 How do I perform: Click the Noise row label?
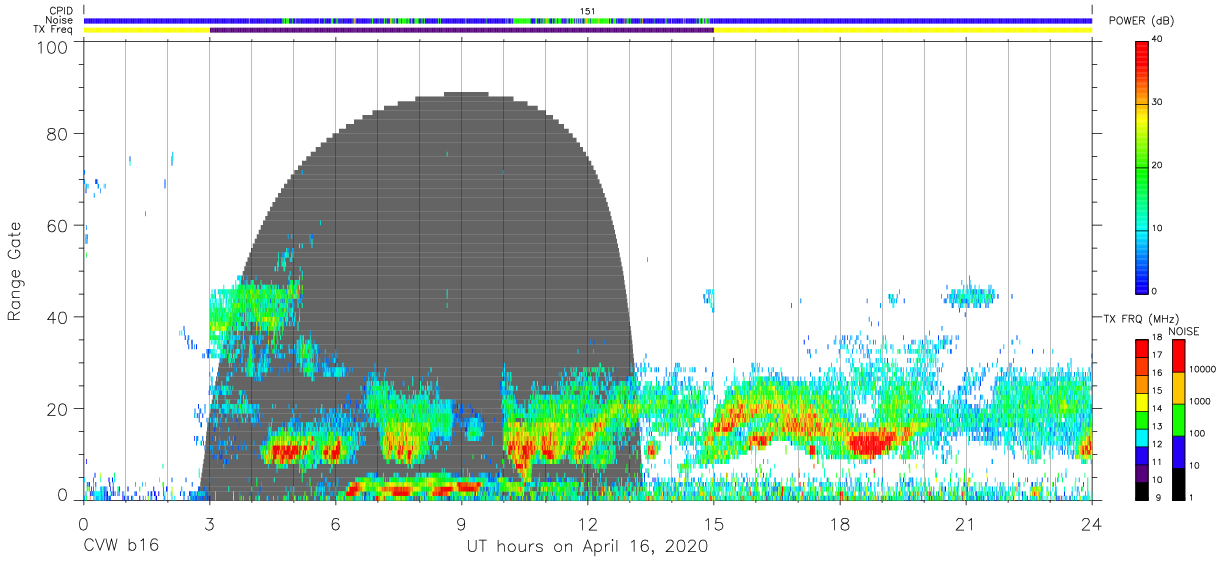[x=60, y=20]
